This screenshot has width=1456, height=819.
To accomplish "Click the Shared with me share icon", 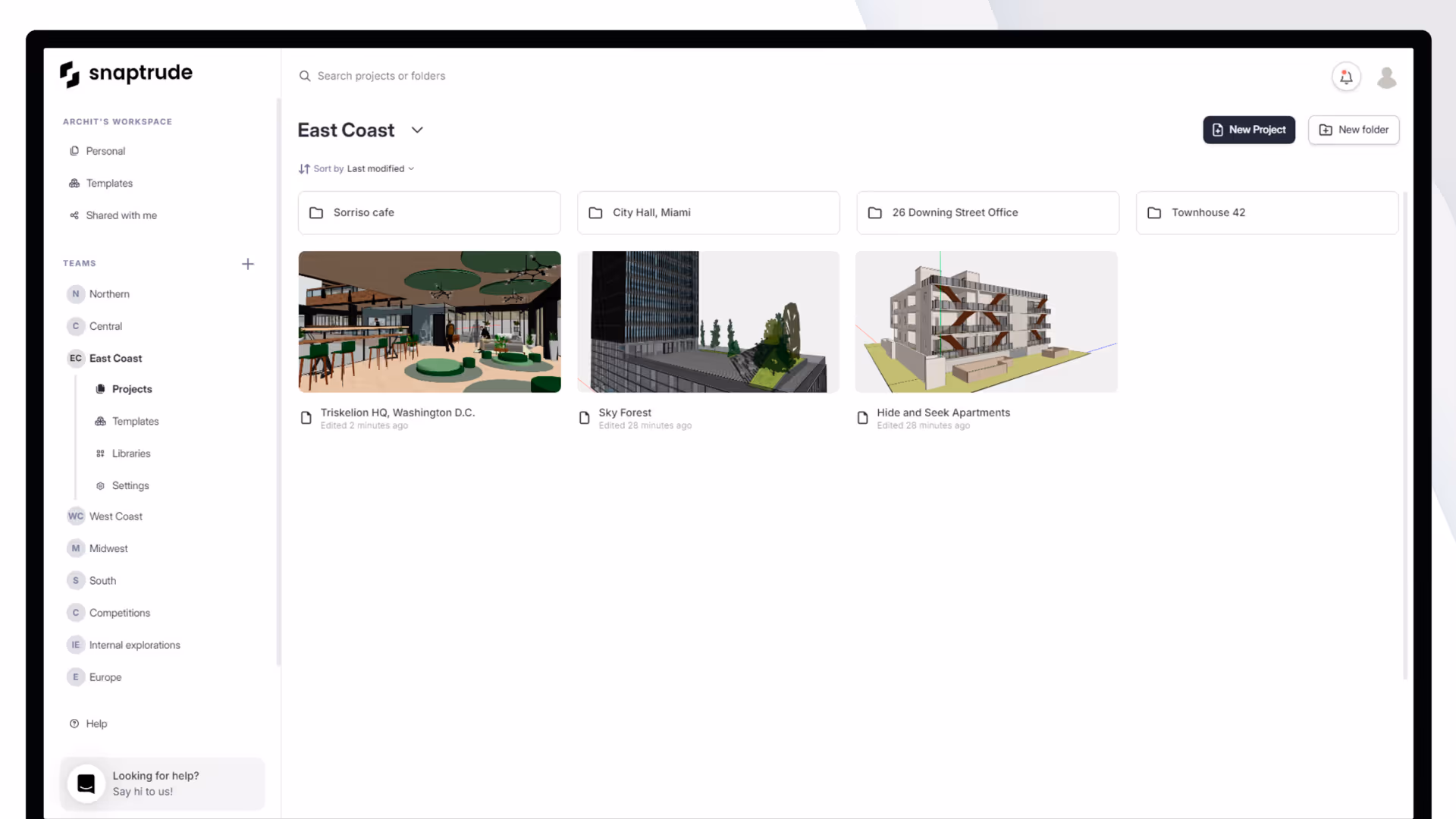I will pyautogui.click(x=74, y=215).
